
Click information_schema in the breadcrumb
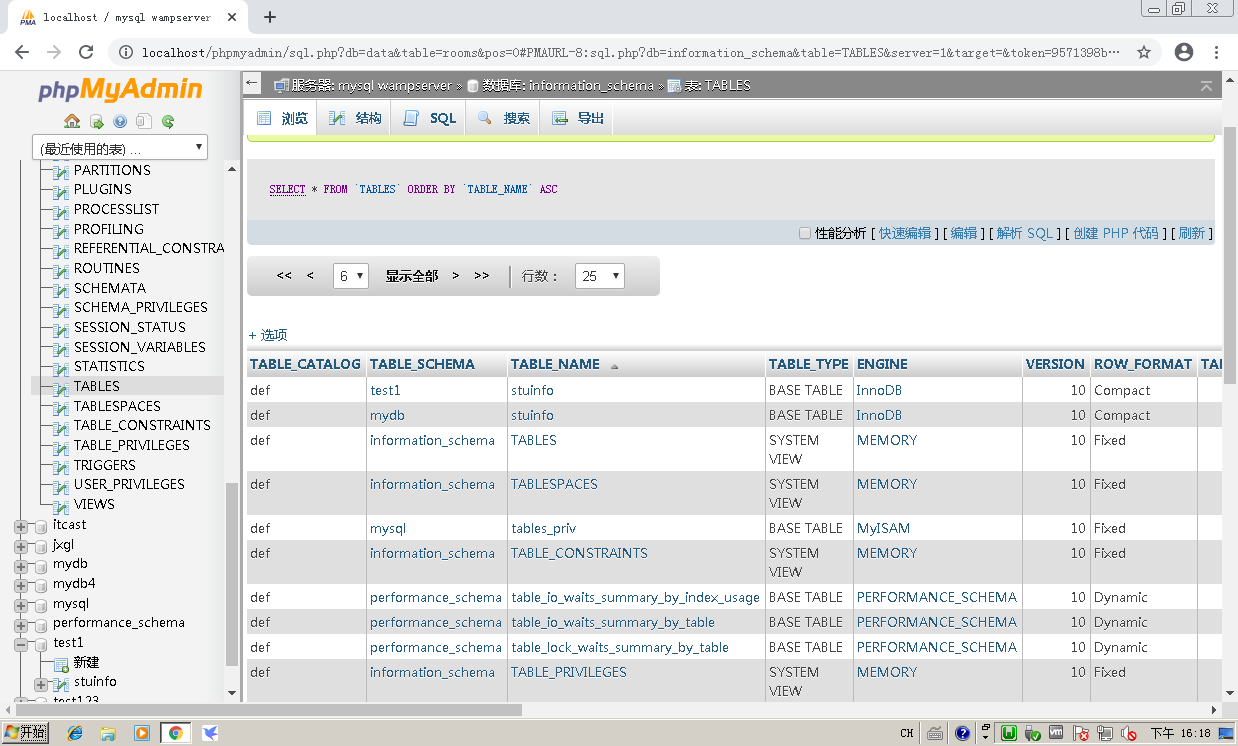(x=591, y=86)
